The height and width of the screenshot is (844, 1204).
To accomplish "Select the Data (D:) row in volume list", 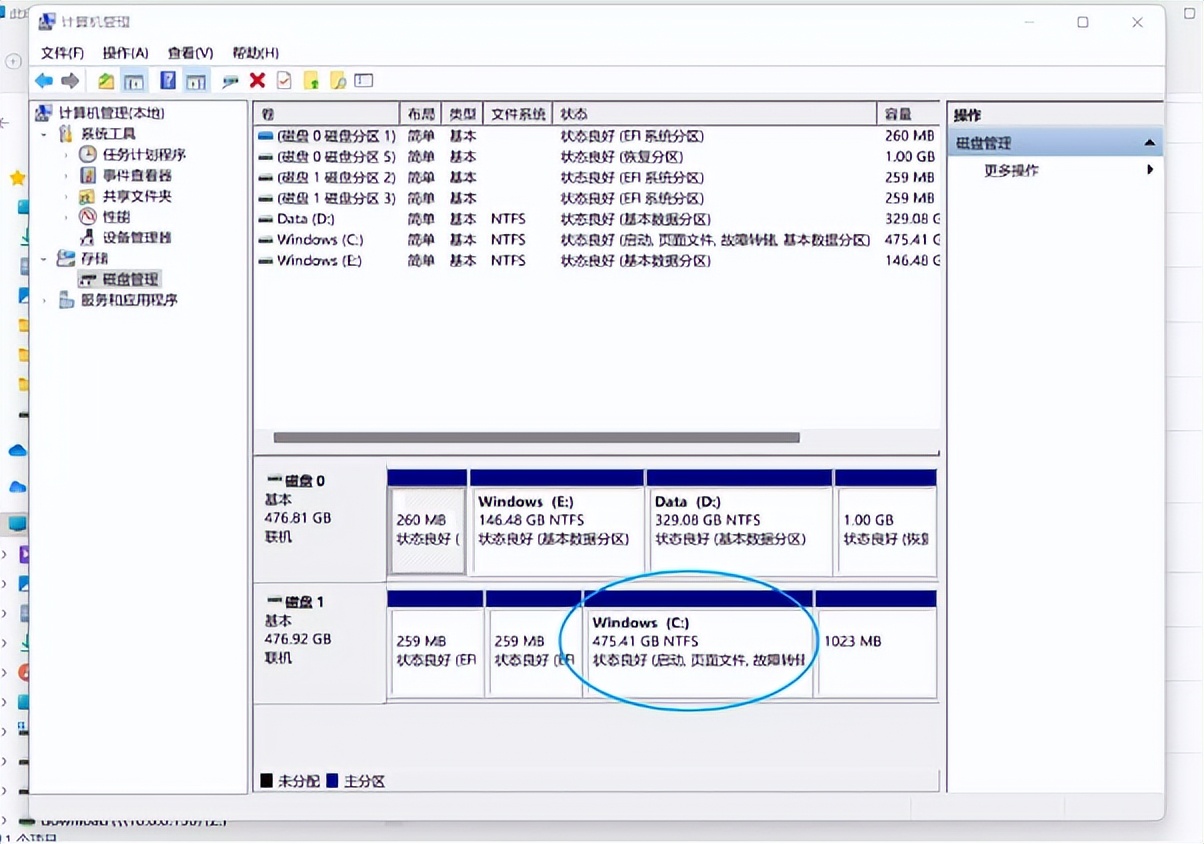I will point(306,219).
